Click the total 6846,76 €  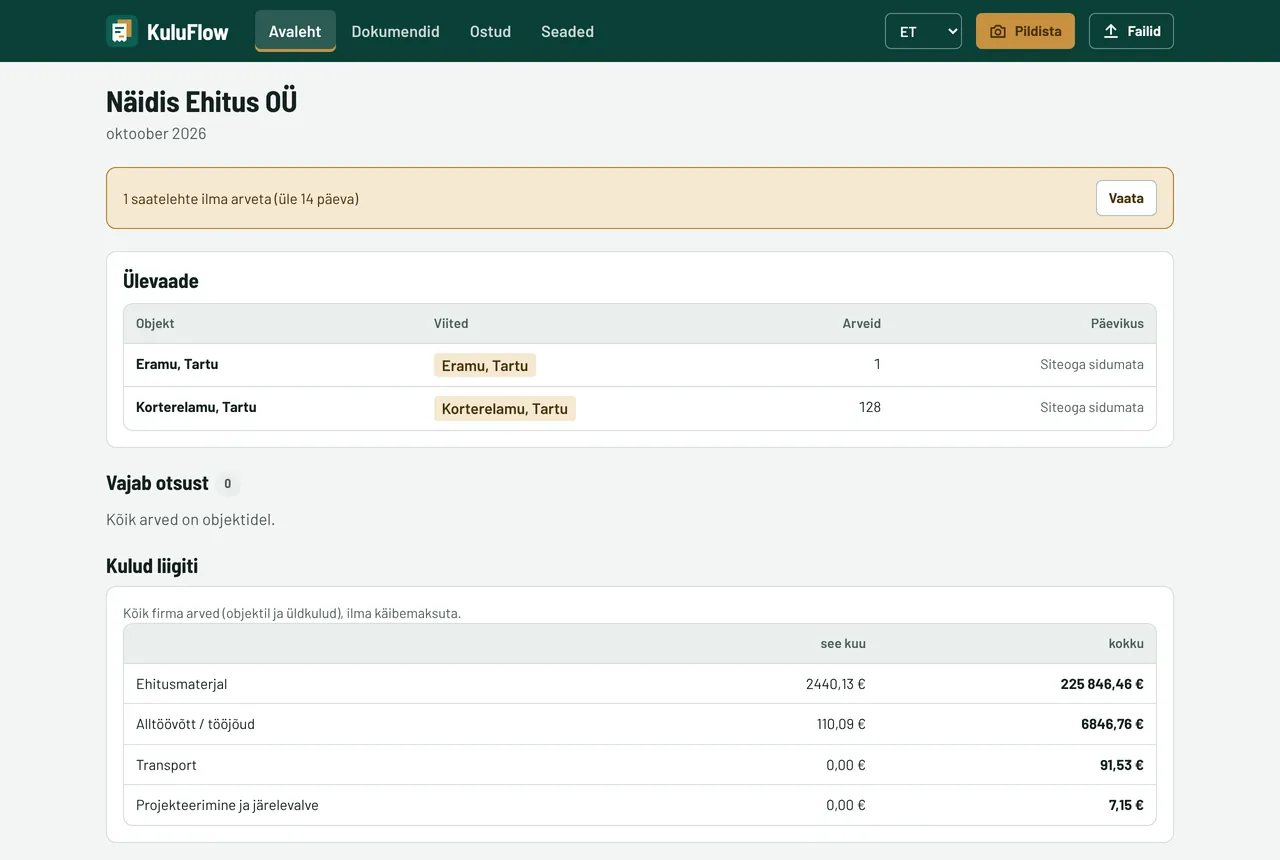1112,724
